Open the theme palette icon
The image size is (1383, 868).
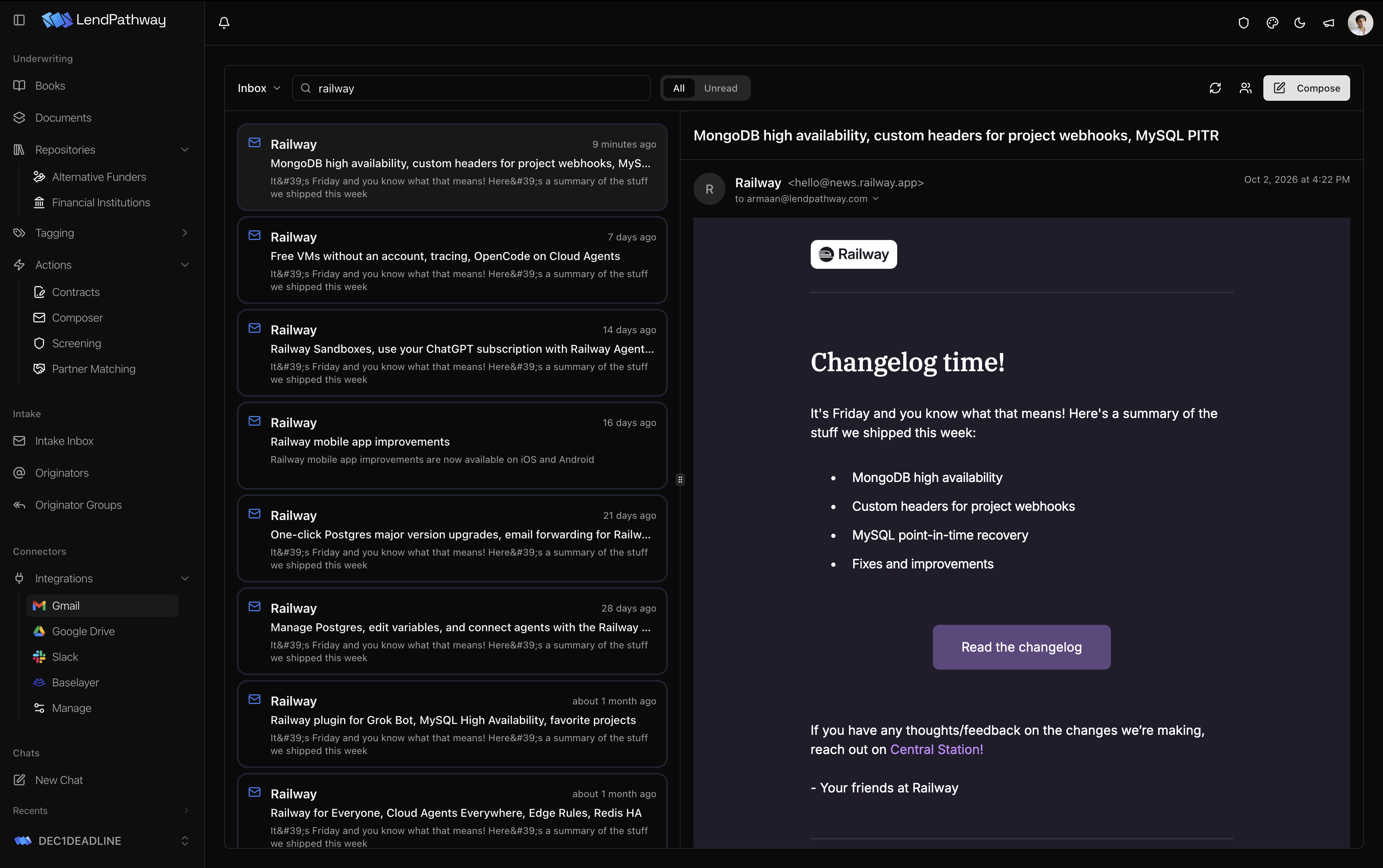tap(1272, 23)
